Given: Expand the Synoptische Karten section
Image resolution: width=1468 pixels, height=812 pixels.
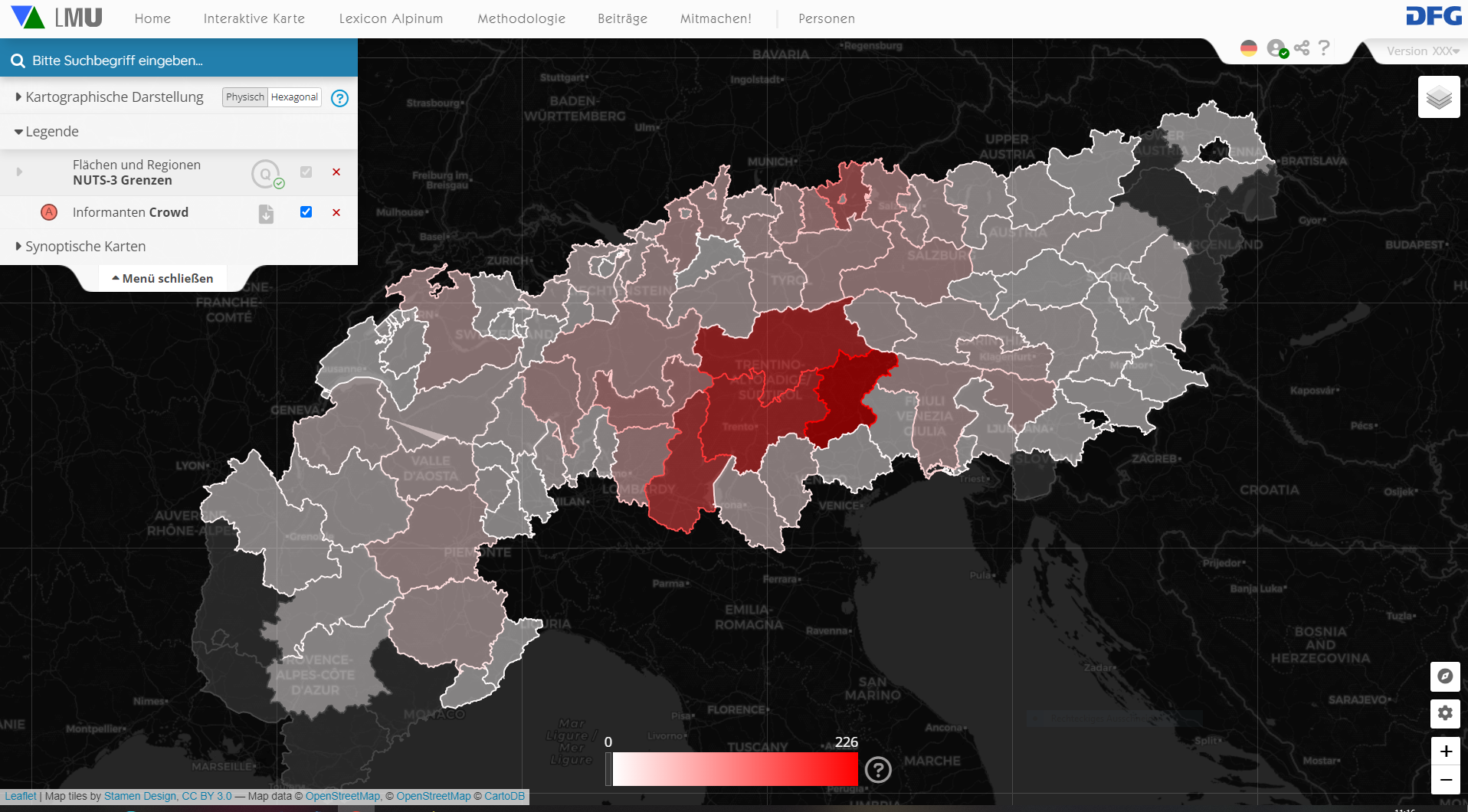Looking at the screenshot, I should [85, 247].
